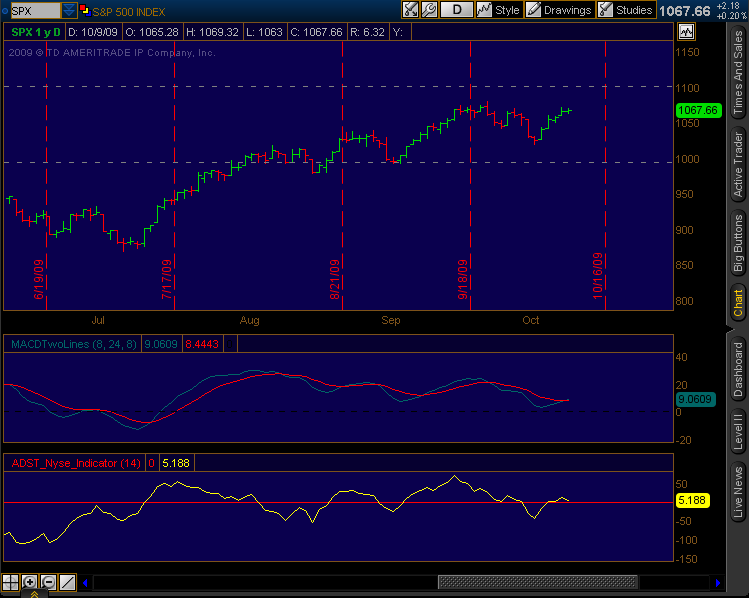The height and width of the screenshot is (598, 749).
Task: Click the 'C: 1067.66' close value
Action: pos(316,32)
